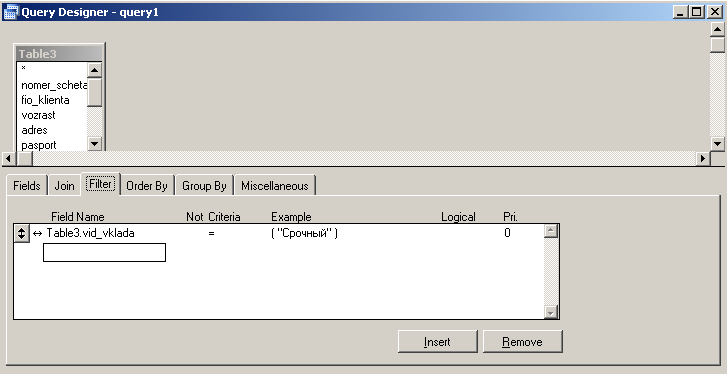Select fio_klienta field in Table3
Image resolution: width=727 pixels, height=374 pixels.
click(x=45, y=100)
